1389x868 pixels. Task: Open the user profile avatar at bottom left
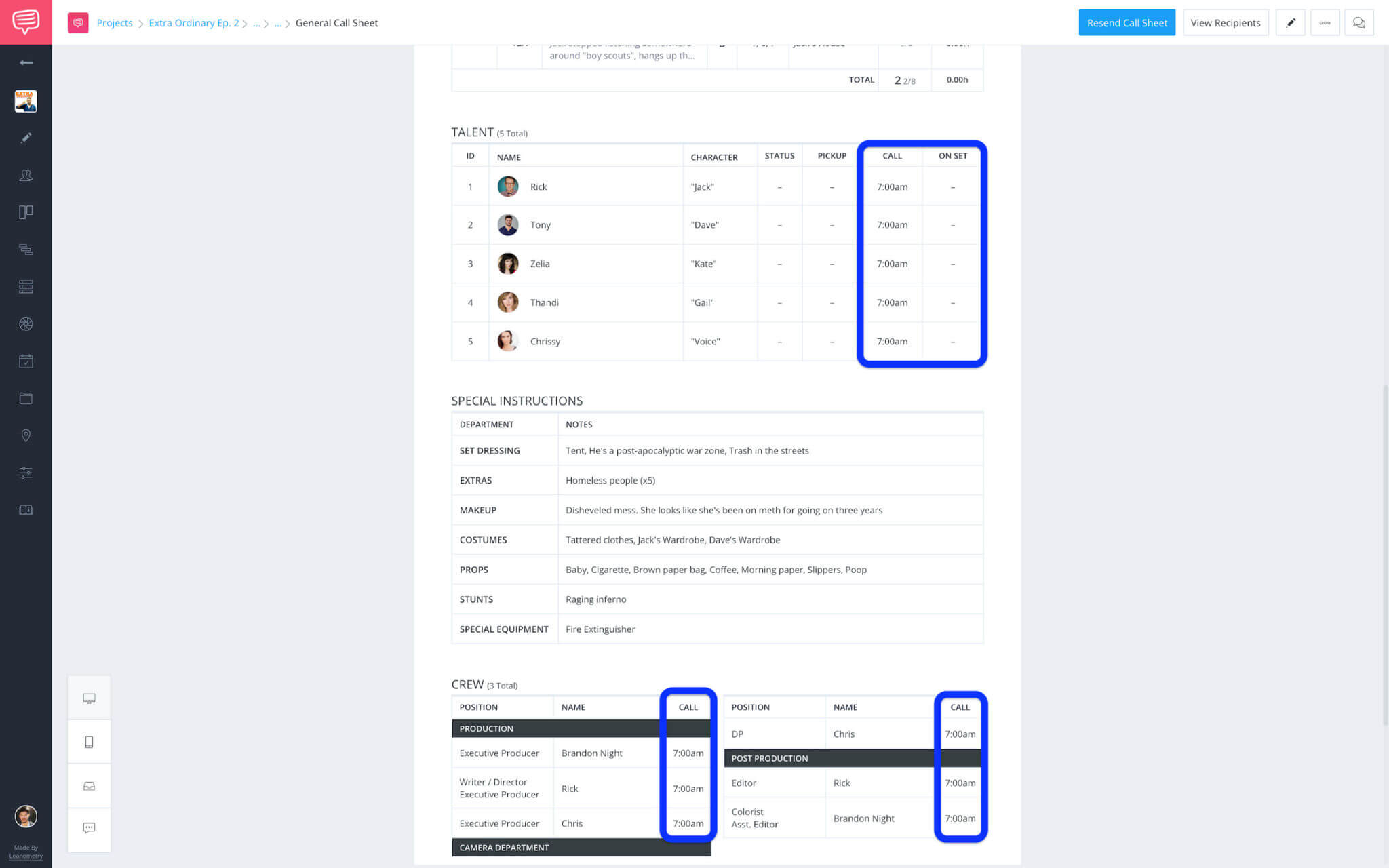(x=26, y=816)
